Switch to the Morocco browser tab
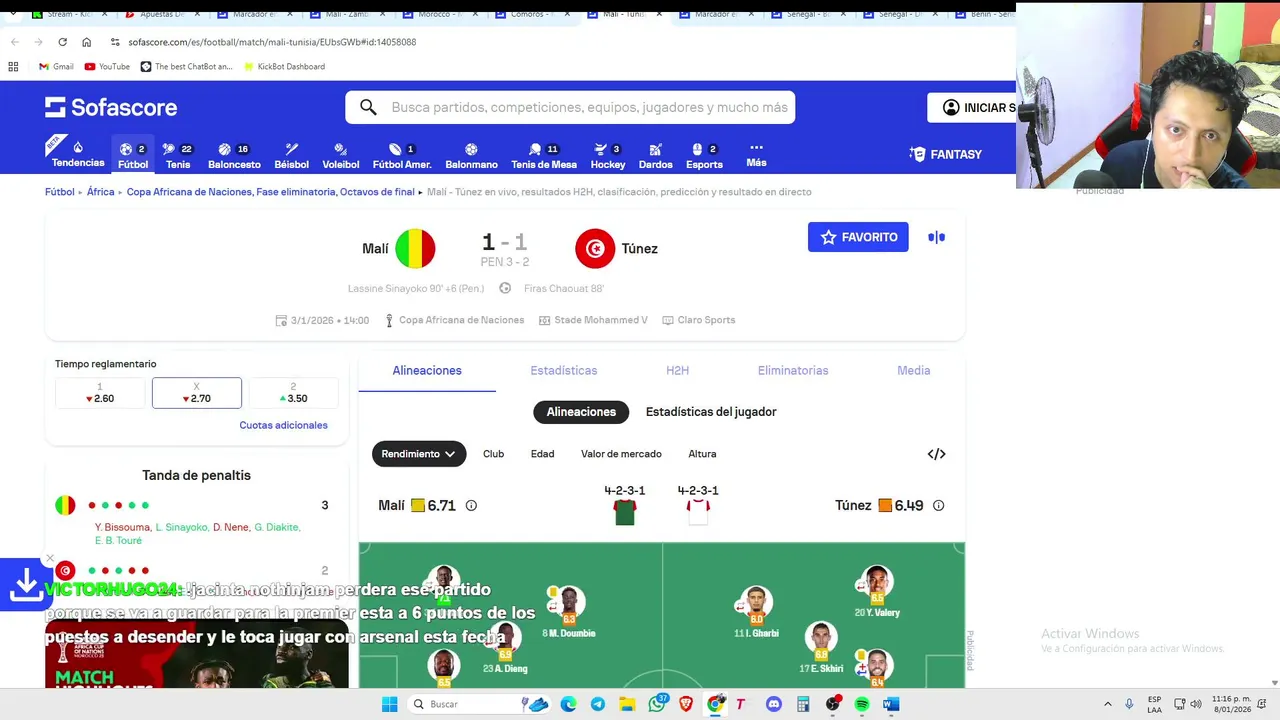Viewport: 1280px width, 720px height. [x=440, y=14]
